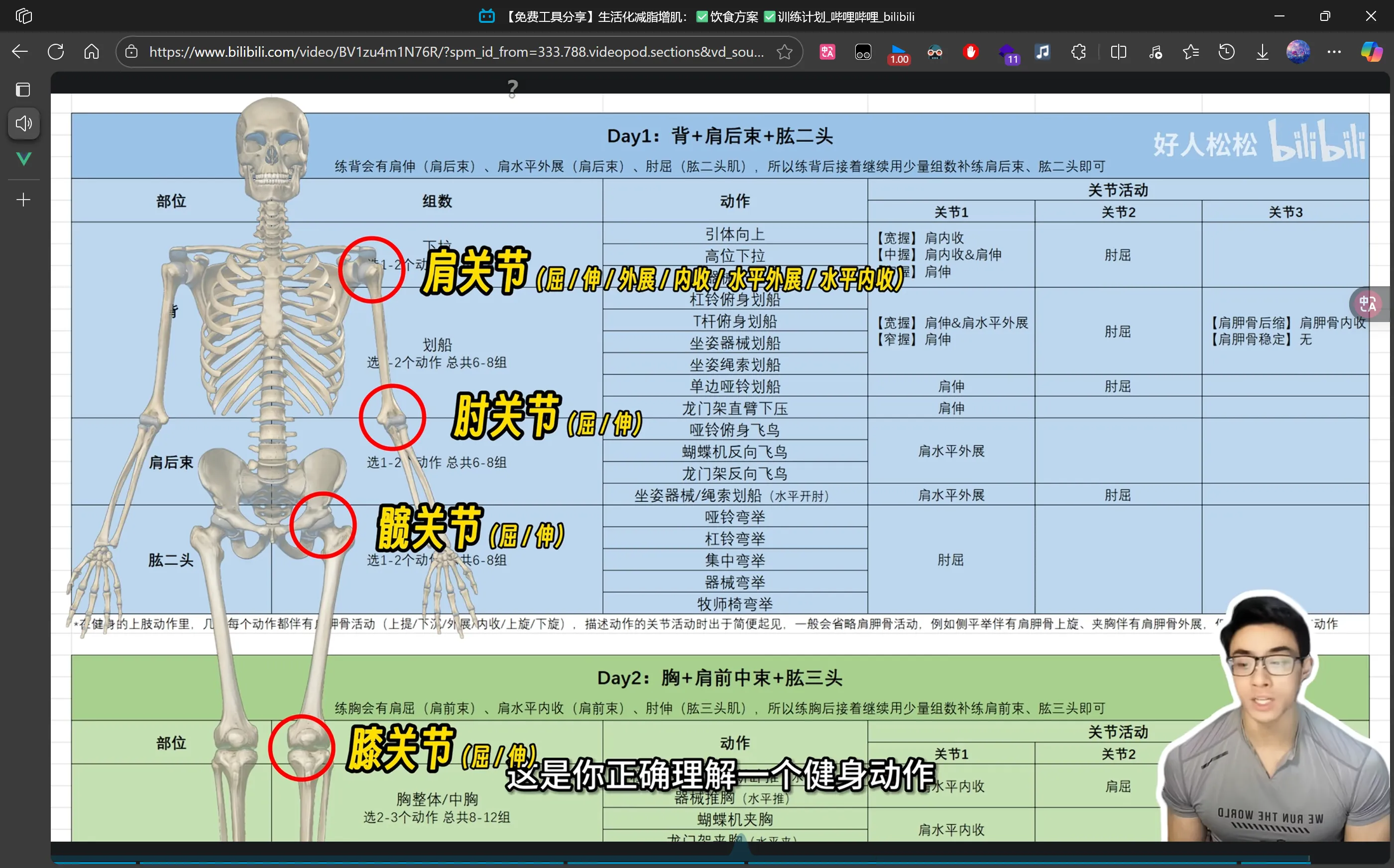Expand the Settings and more menu
1394x868 pixels.
[1334, 52]
